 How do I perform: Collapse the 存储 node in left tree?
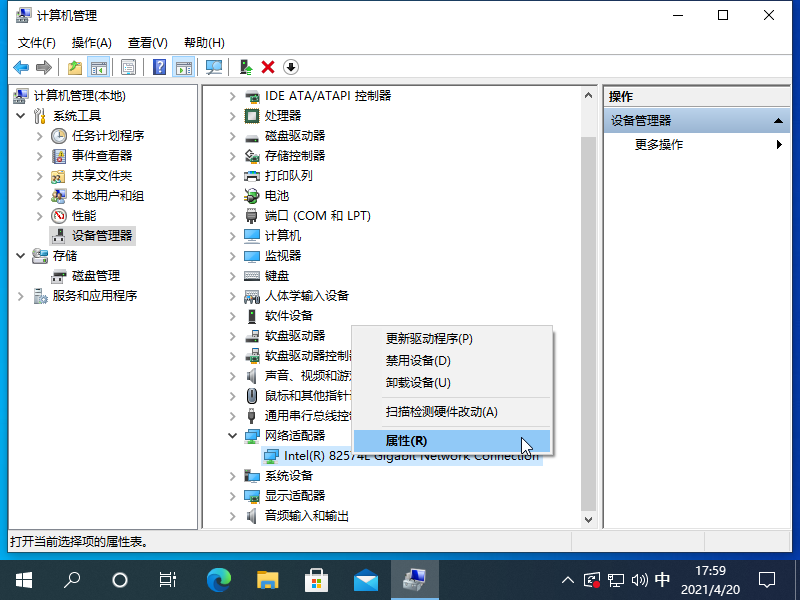pyautogui.click(x=21, y=256)
